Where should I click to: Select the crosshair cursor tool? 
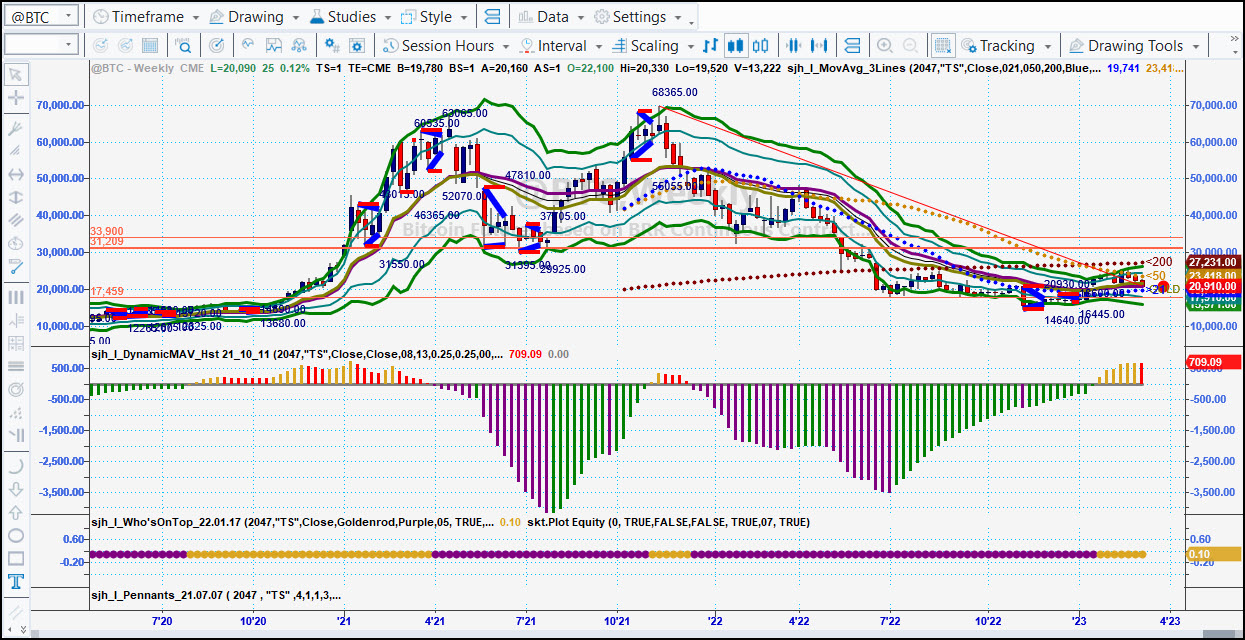(16, 98)
